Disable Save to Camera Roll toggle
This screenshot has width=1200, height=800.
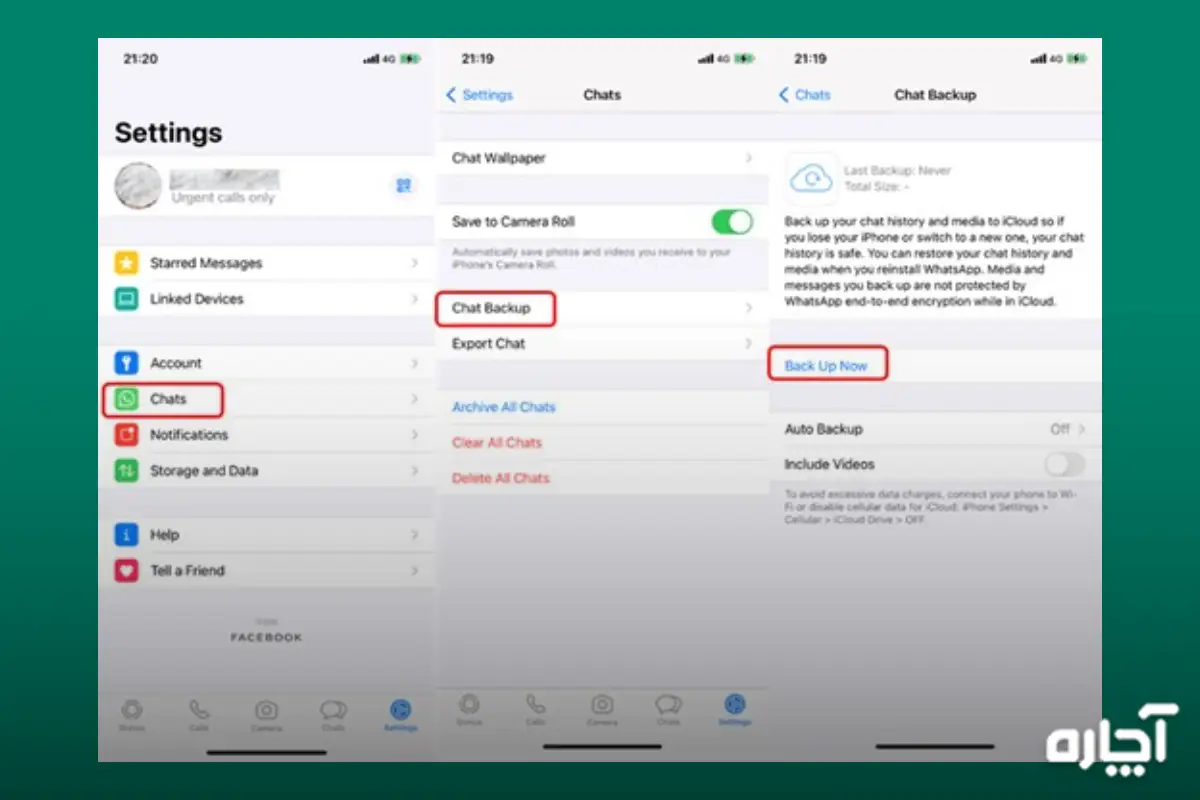pyautogui.click(x=731, y=221)
